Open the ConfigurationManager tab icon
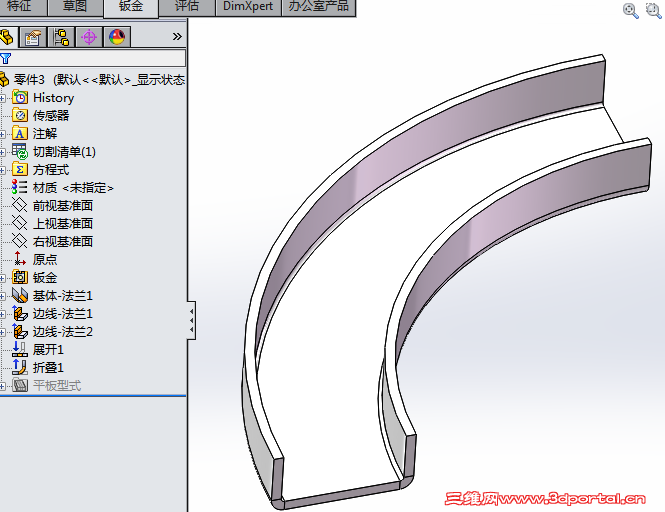 point(61,37)
